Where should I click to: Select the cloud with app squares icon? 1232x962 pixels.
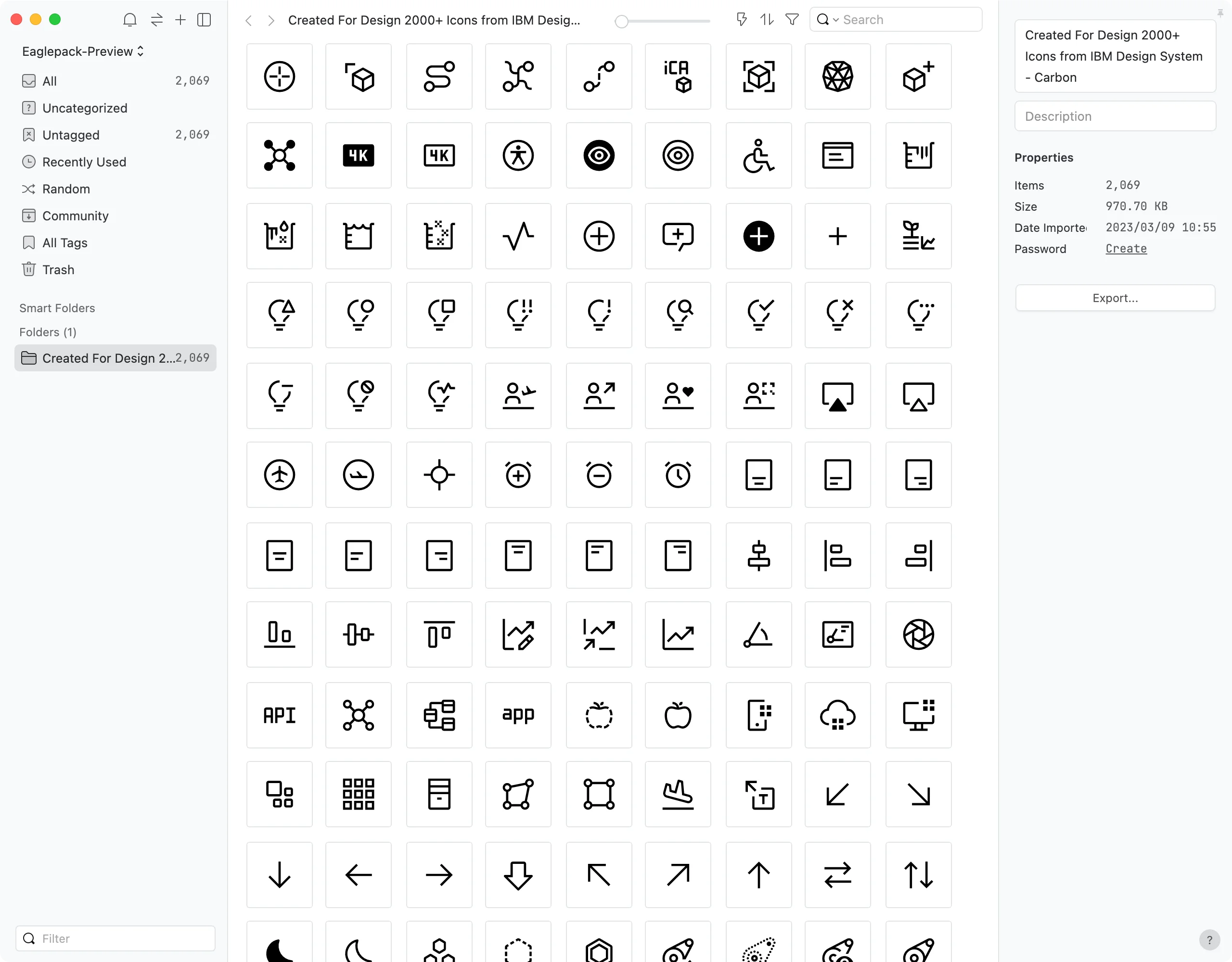pyautogui.click(x=837, y=715)
